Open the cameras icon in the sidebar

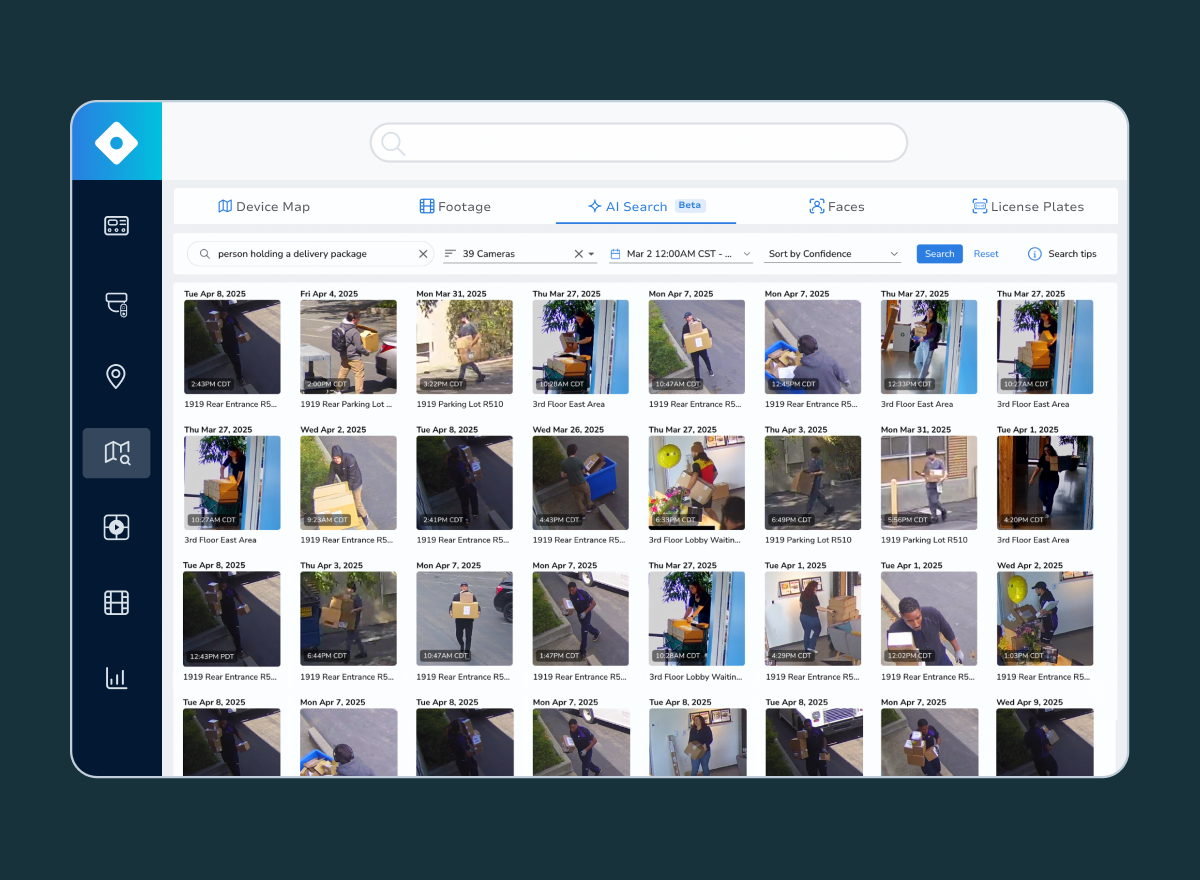(x=116, y=303)
